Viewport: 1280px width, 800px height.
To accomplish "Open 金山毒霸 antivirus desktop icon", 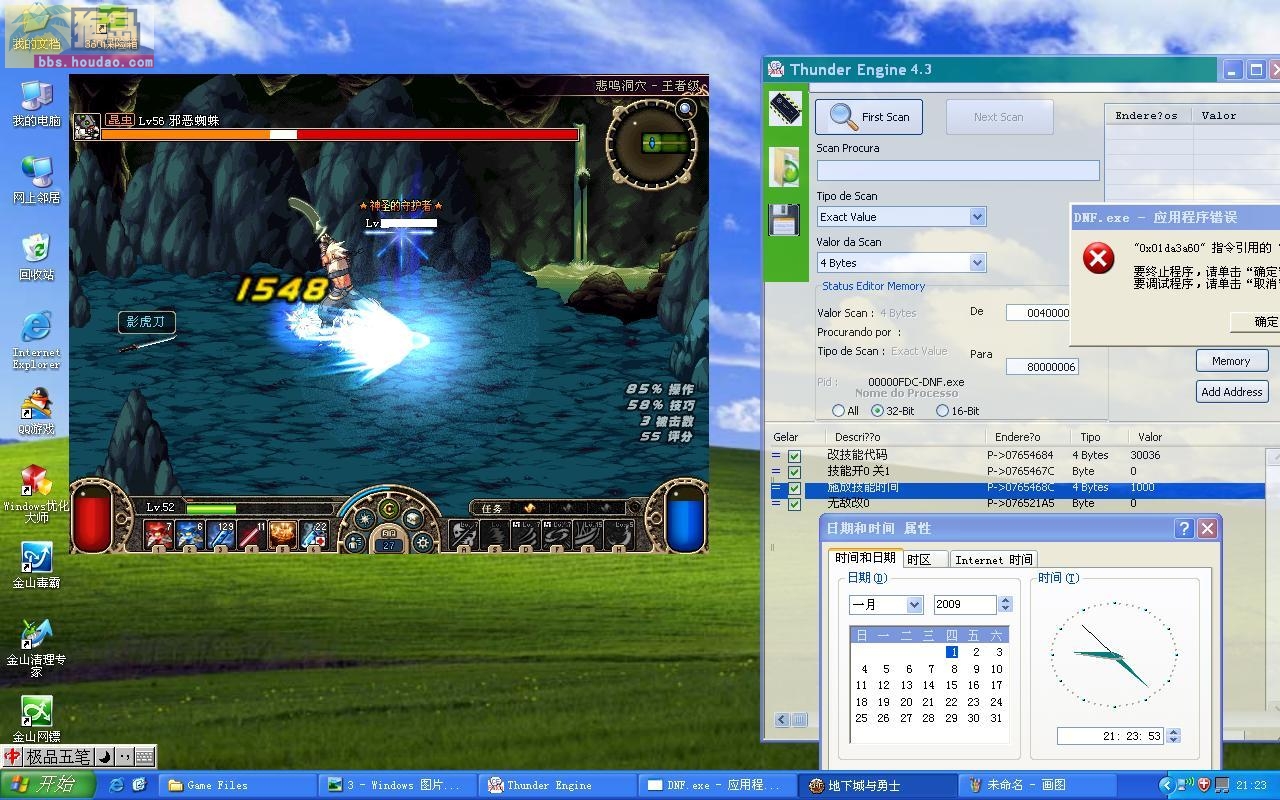I will (36, 565).
